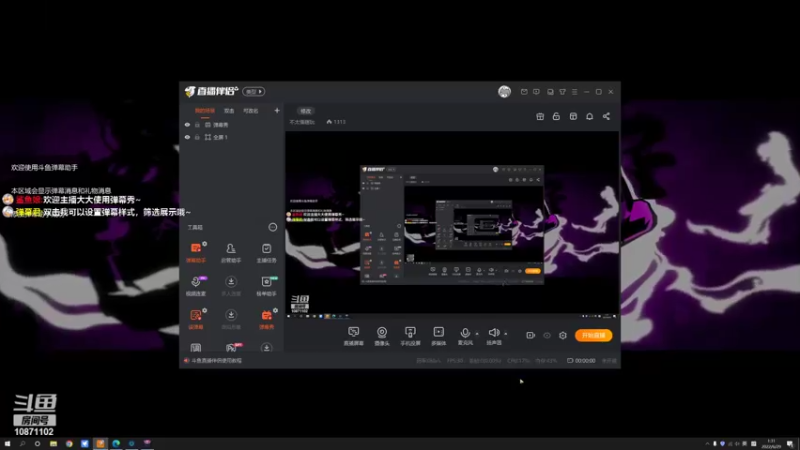
Task: Select the first red scene tab
Action: (205, 111)
